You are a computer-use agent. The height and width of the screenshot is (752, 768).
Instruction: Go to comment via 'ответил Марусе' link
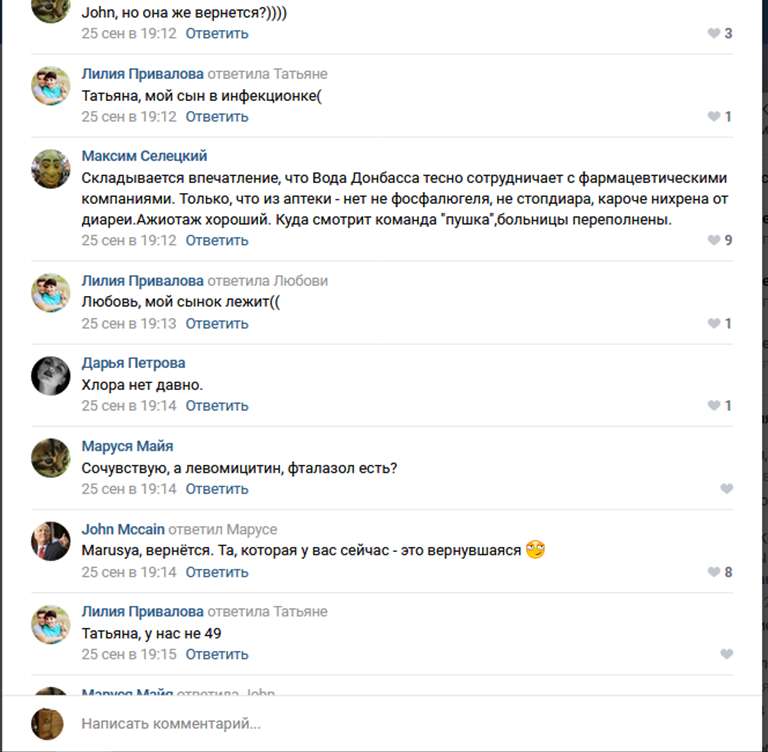pyautogui.click(x=222, y=529)
